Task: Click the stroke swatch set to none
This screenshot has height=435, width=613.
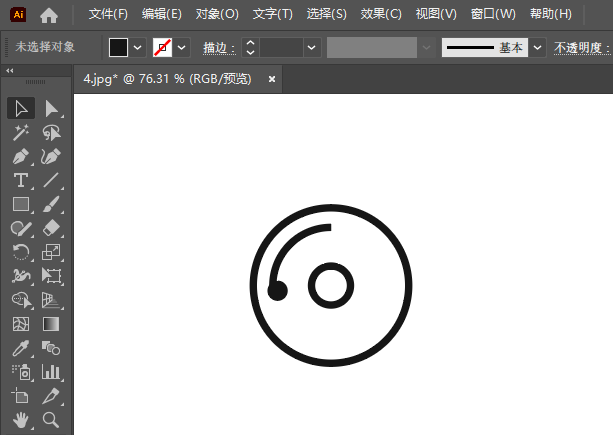Action: pyautogui.click(x=162, y=48)
